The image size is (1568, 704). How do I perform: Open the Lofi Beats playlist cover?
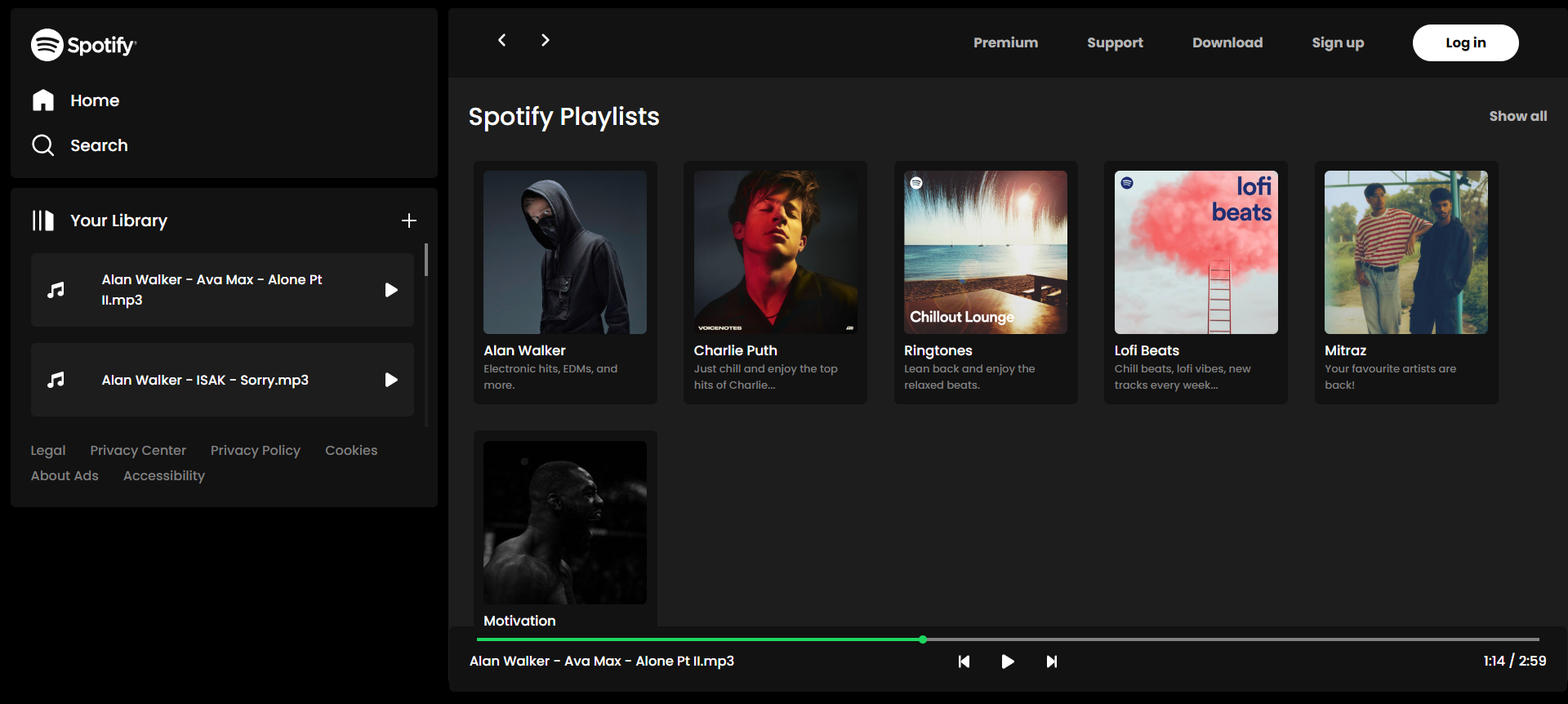1196,252
